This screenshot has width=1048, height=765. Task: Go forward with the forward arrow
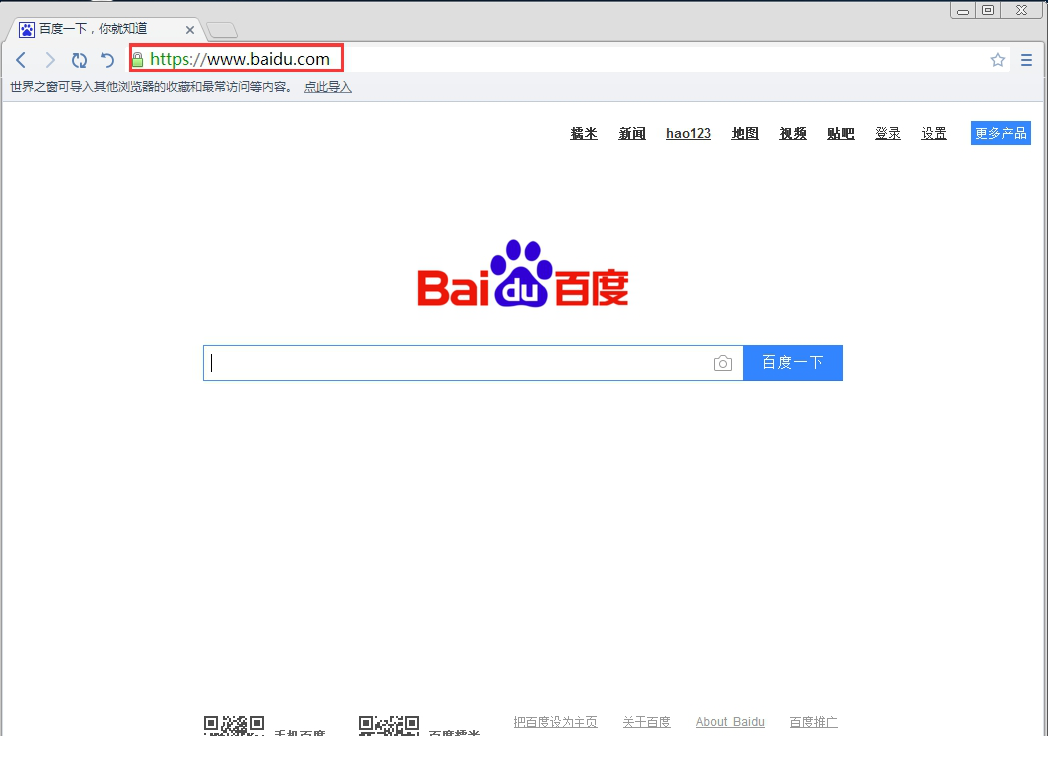50,60
